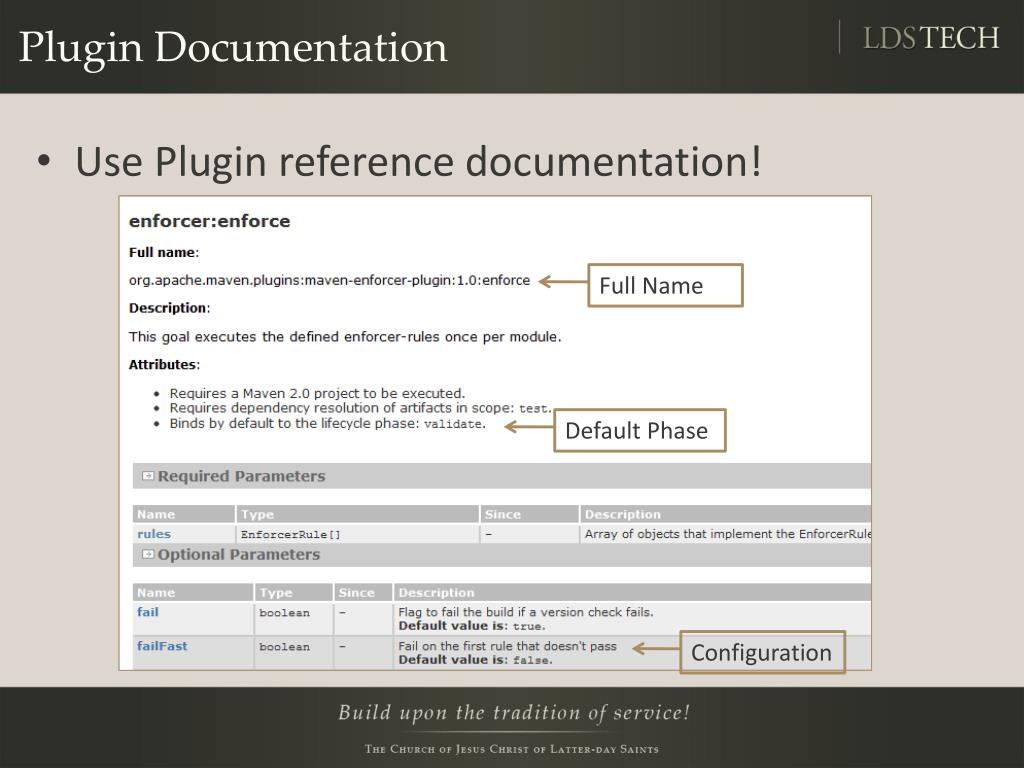Select 'Requires dependency resolution of artifacts' line

click(360, 408)
